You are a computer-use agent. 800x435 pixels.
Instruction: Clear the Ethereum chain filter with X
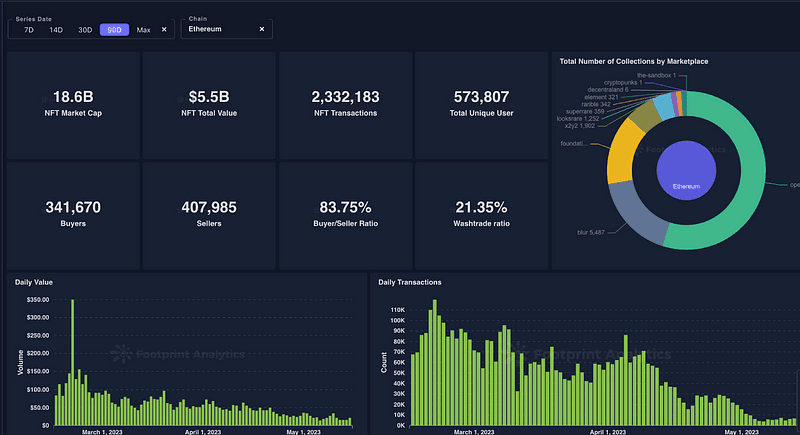[x=262, y=29]
